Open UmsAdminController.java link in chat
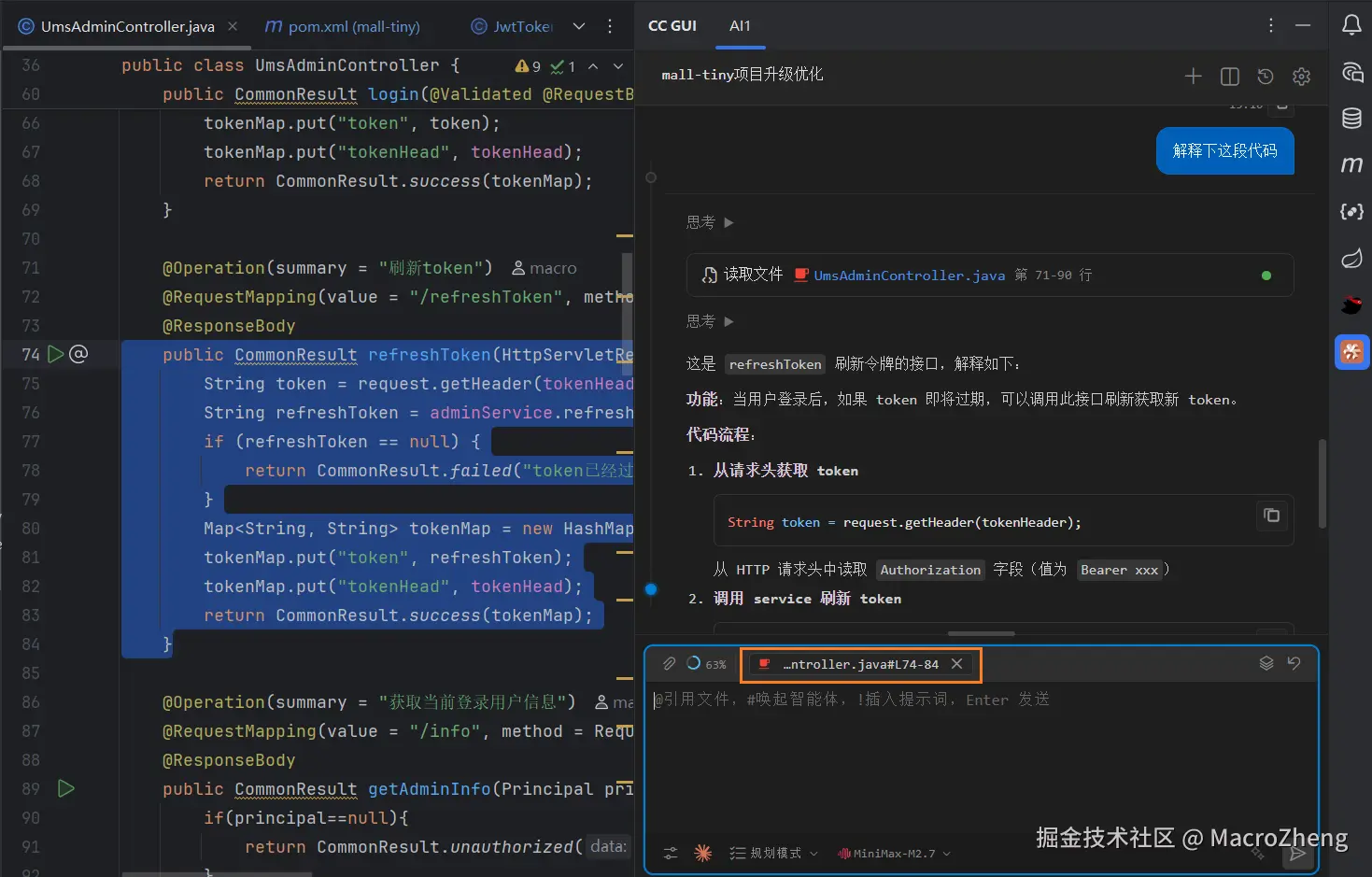This screenshot has width=1372, height=877. 909,276
